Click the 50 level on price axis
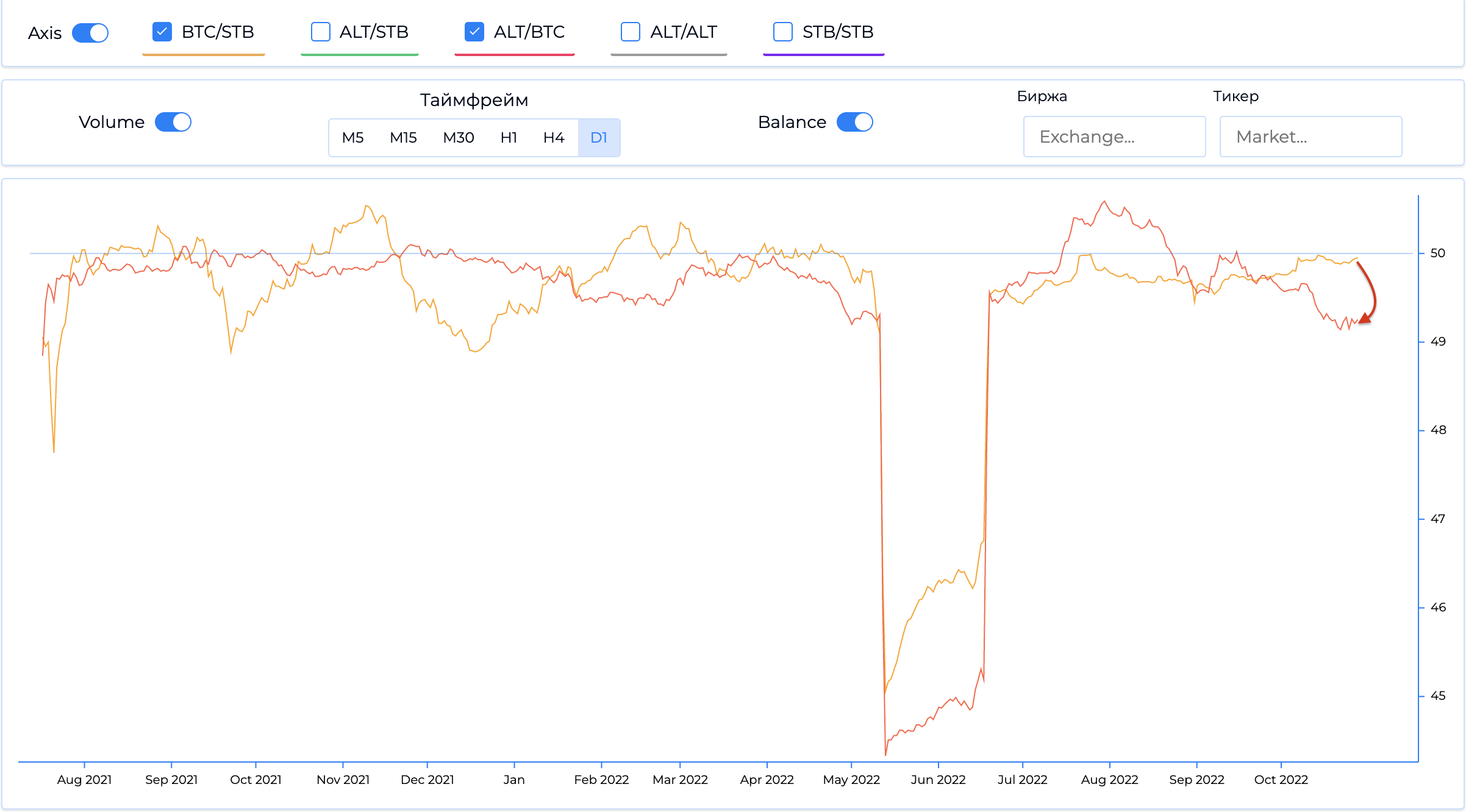 [x=1437, y=253]
